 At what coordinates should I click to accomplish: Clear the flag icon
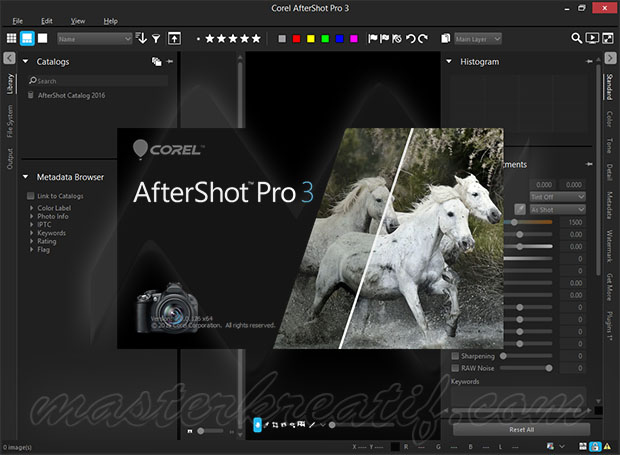pyautogui.click(x=397, y=38)
